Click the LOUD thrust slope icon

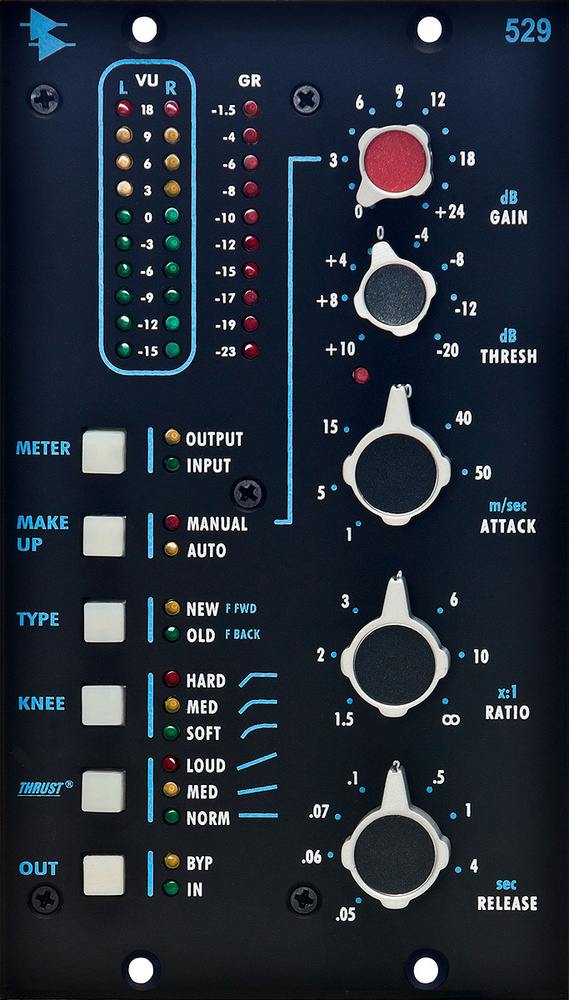[257, 761]
